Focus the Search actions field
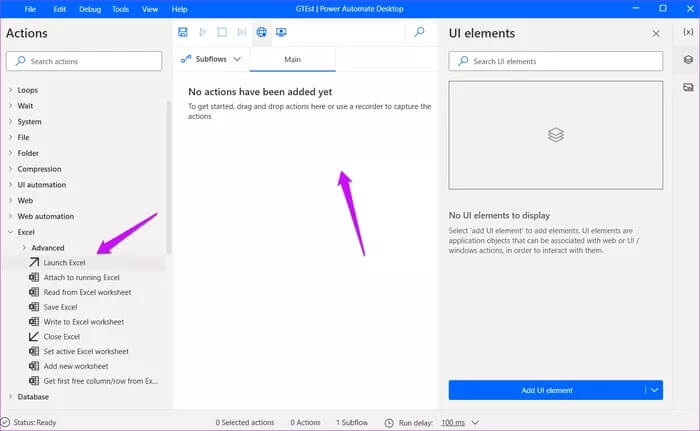Image resolution: width=700 pixels, height=431 pixels. [84, 61]
